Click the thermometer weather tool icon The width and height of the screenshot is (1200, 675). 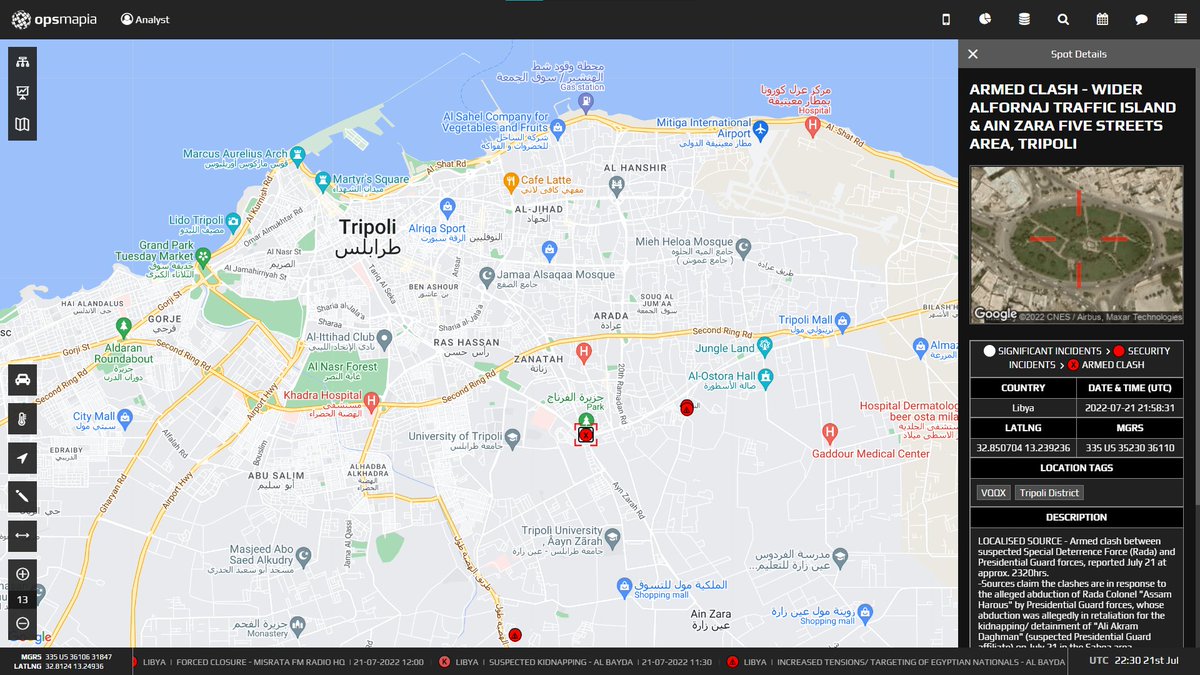point(22,418)
